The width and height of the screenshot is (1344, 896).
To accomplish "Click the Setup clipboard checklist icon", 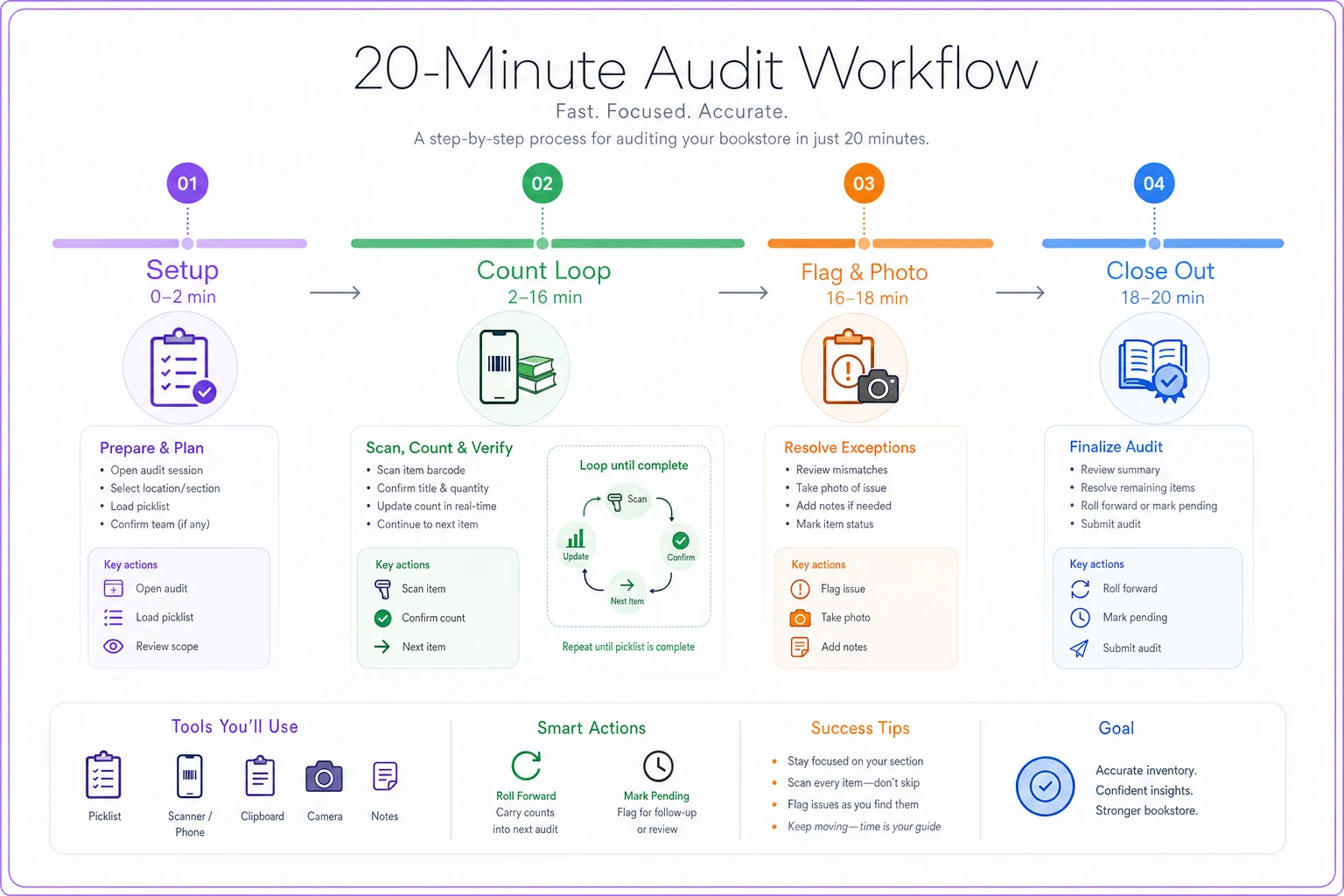I will [x=182, y=367].
